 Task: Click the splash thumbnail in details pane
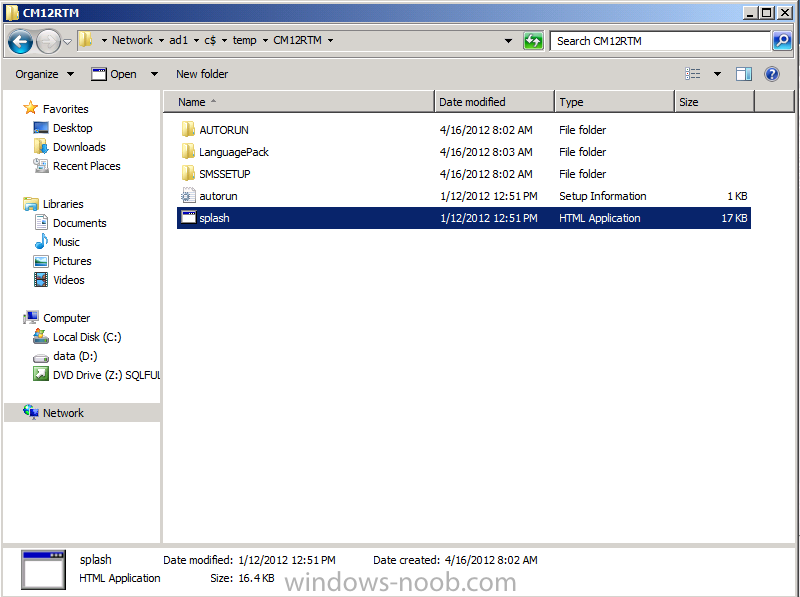pyautogui.click(x=43, y=570)
